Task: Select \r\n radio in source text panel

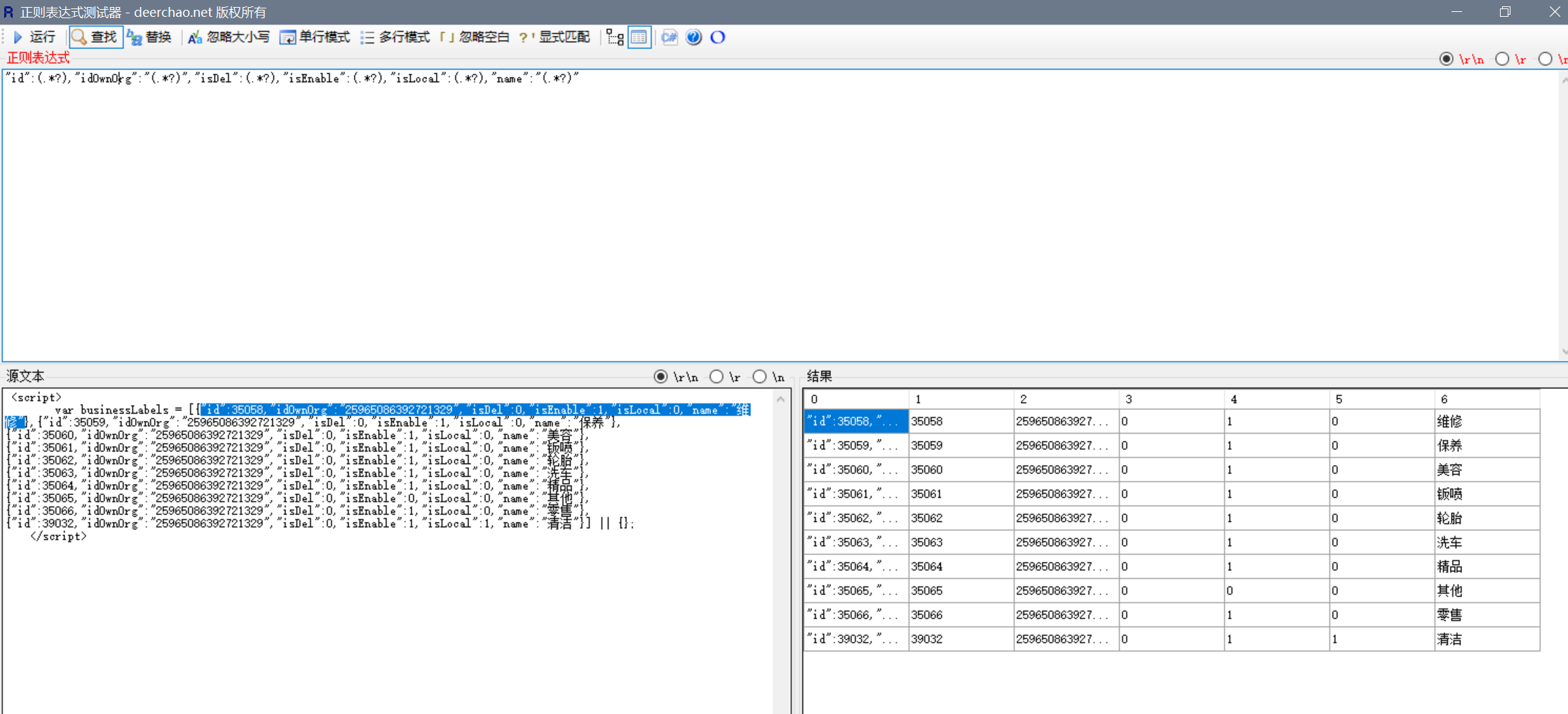Action: click(676, 377)
